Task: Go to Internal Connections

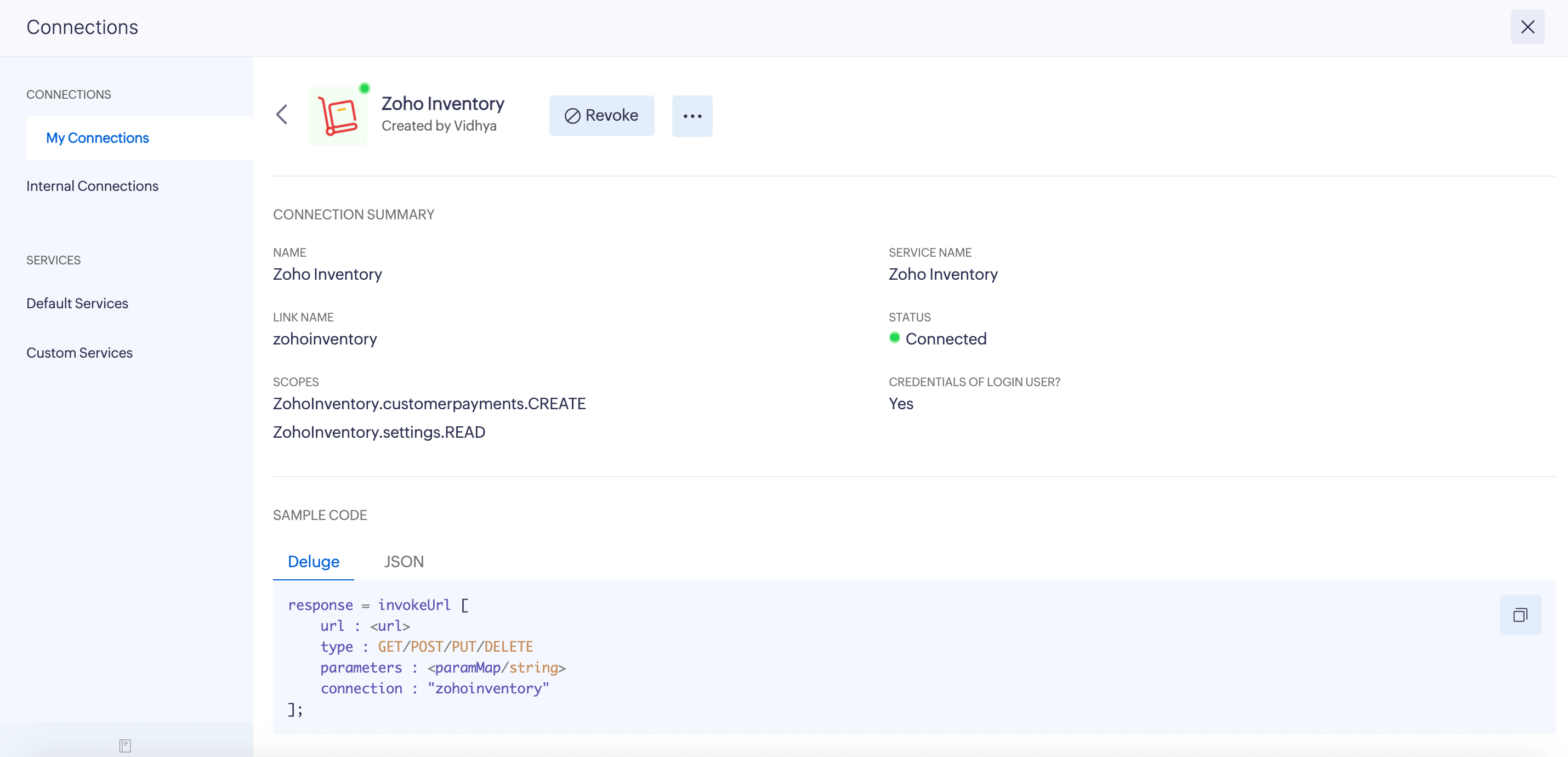Action: tap(92, 186)
